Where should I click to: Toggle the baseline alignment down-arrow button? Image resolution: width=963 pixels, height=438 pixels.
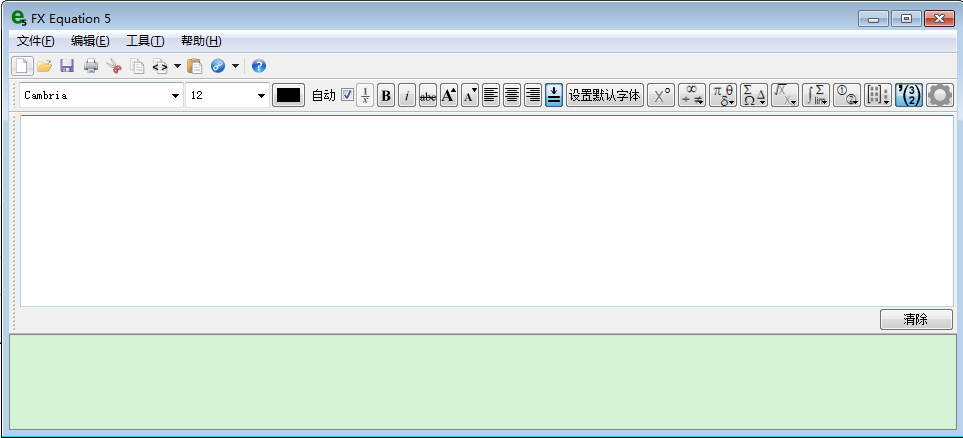[x=554, y=95]
